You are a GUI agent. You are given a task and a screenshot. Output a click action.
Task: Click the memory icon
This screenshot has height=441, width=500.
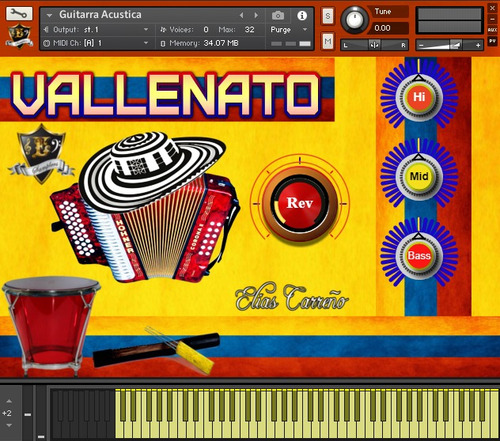click(163, 43)
